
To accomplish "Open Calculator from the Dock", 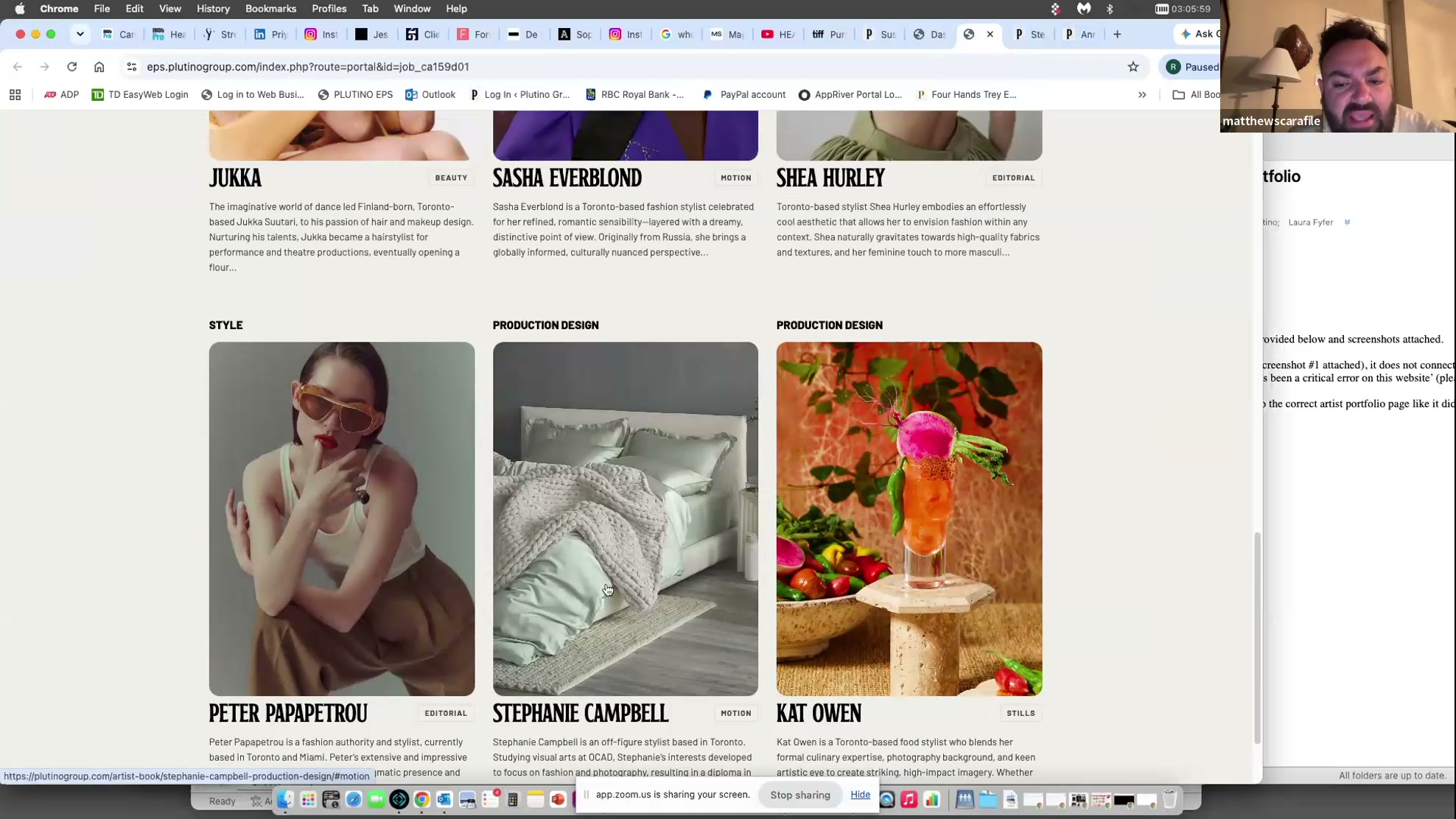I will click(513, 799).
